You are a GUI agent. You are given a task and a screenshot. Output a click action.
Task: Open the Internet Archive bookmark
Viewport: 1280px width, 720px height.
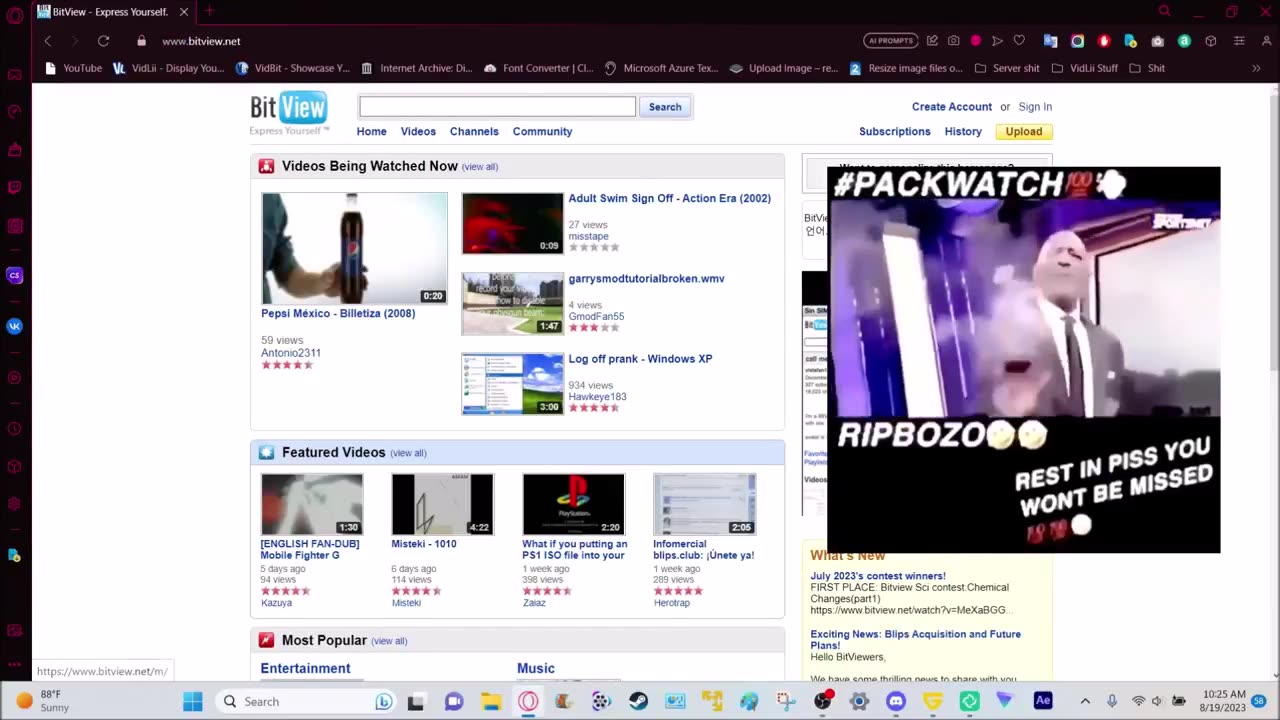tap(416, 68)
